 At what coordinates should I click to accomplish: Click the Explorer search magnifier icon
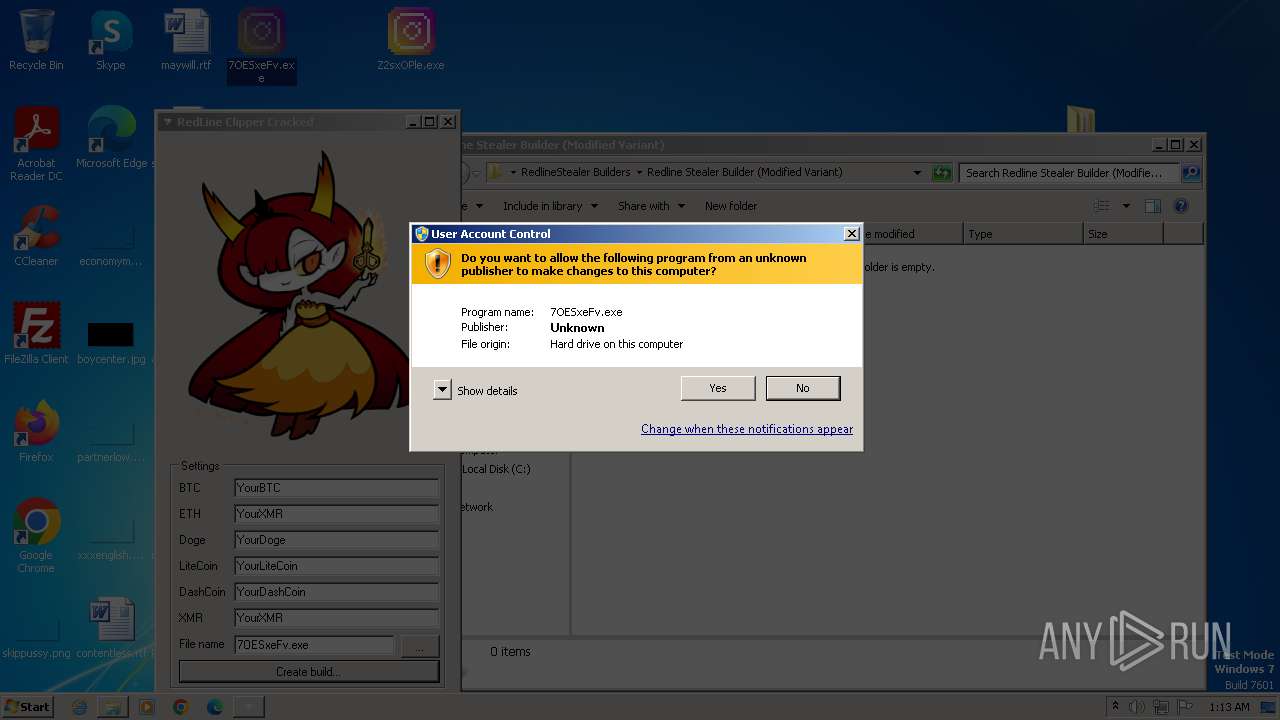(1190, 173)
